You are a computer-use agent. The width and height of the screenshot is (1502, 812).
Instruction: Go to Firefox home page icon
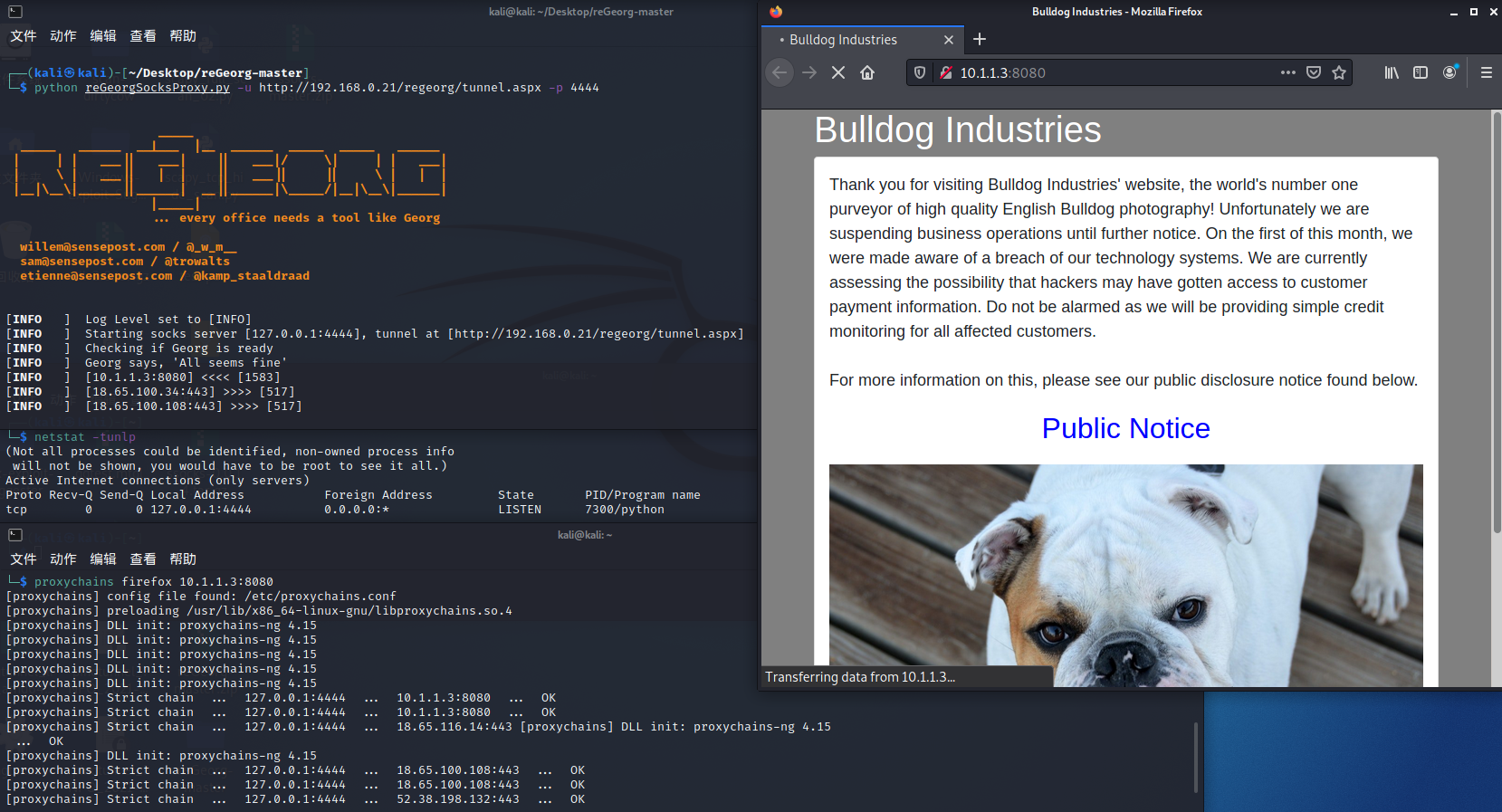click(867, 72)
